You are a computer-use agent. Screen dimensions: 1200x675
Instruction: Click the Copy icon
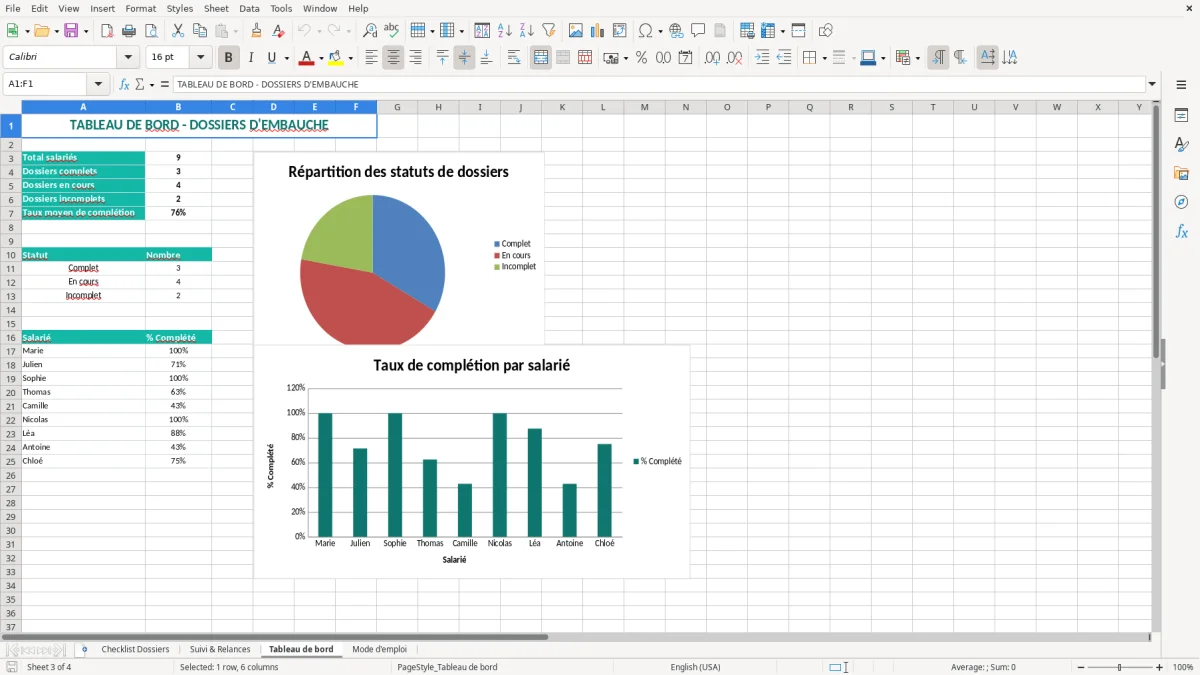tap(200, 31)
